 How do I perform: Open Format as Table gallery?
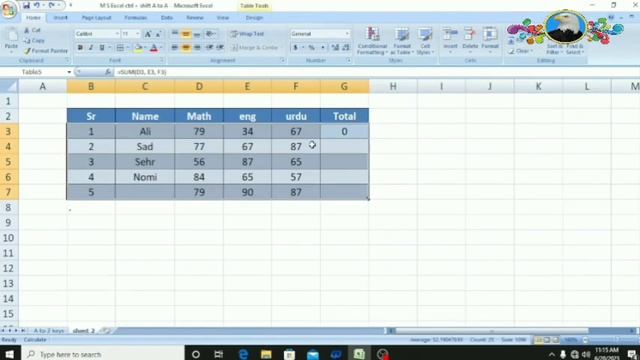402,41
